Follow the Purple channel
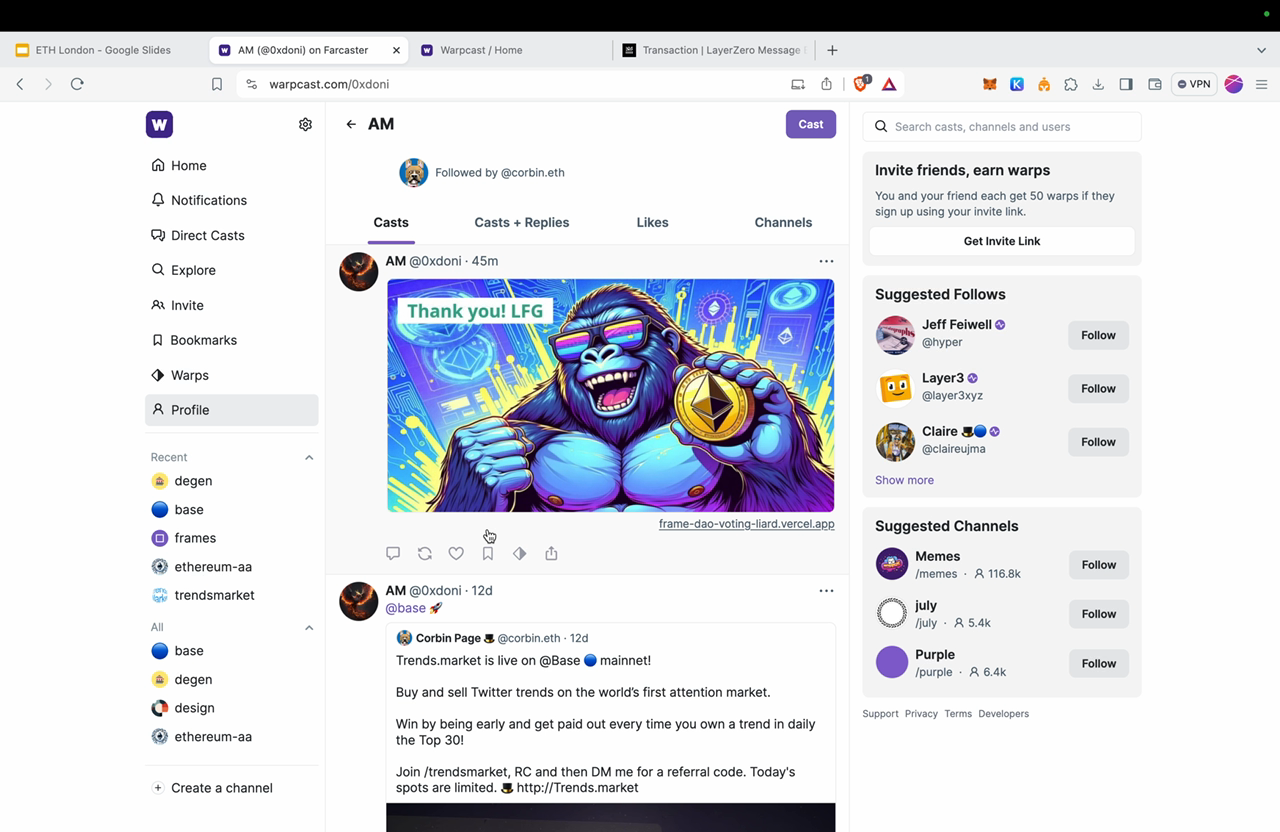1280x832 pixels. click(1098, 663)
